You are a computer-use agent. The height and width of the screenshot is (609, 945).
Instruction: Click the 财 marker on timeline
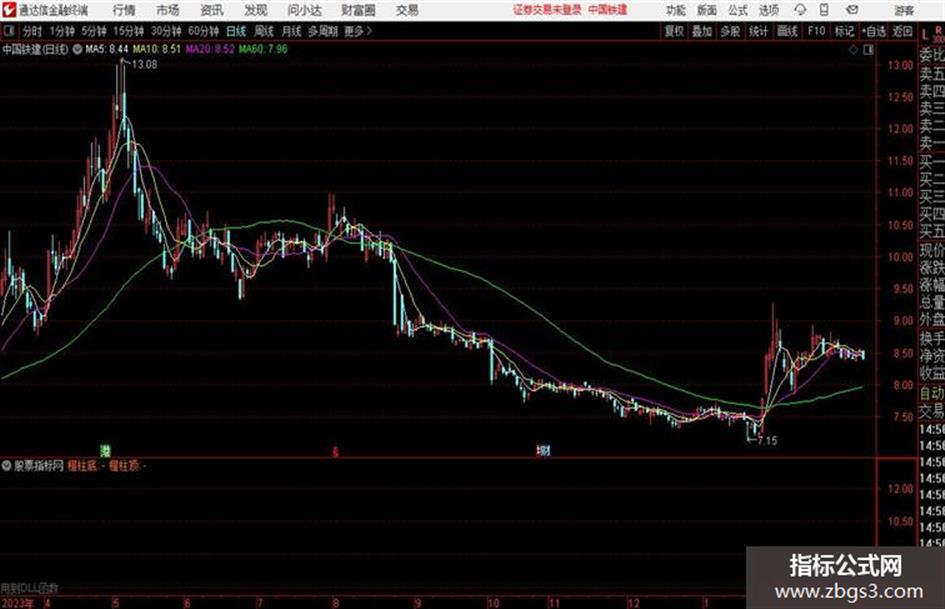click(x=543, y=450)
